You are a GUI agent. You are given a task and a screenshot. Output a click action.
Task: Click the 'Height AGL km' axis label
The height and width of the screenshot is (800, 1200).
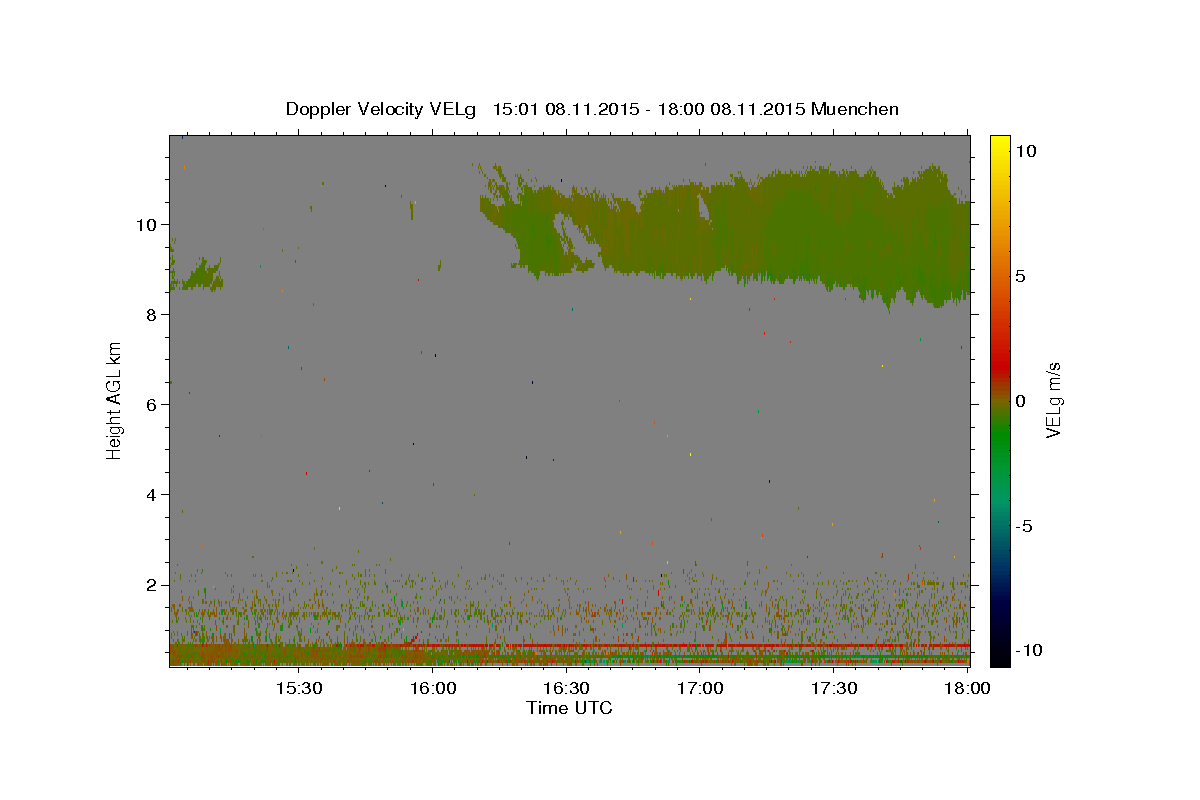pos(115,400)
